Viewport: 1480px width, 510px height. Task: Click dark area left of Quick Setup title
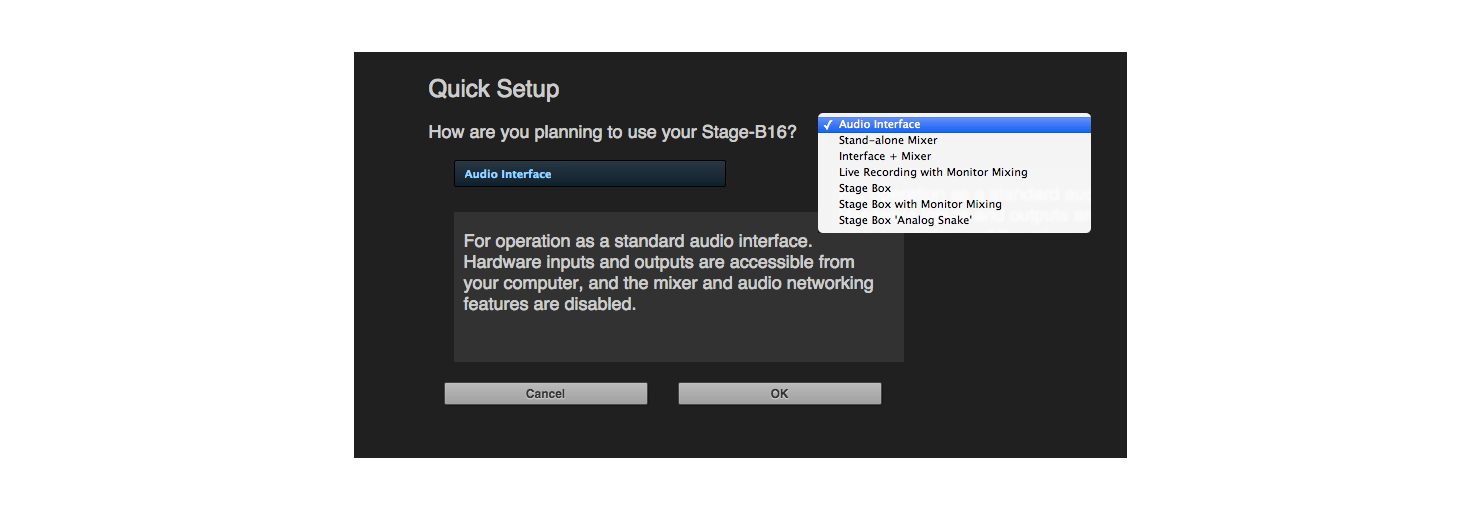tap(390, 89)
